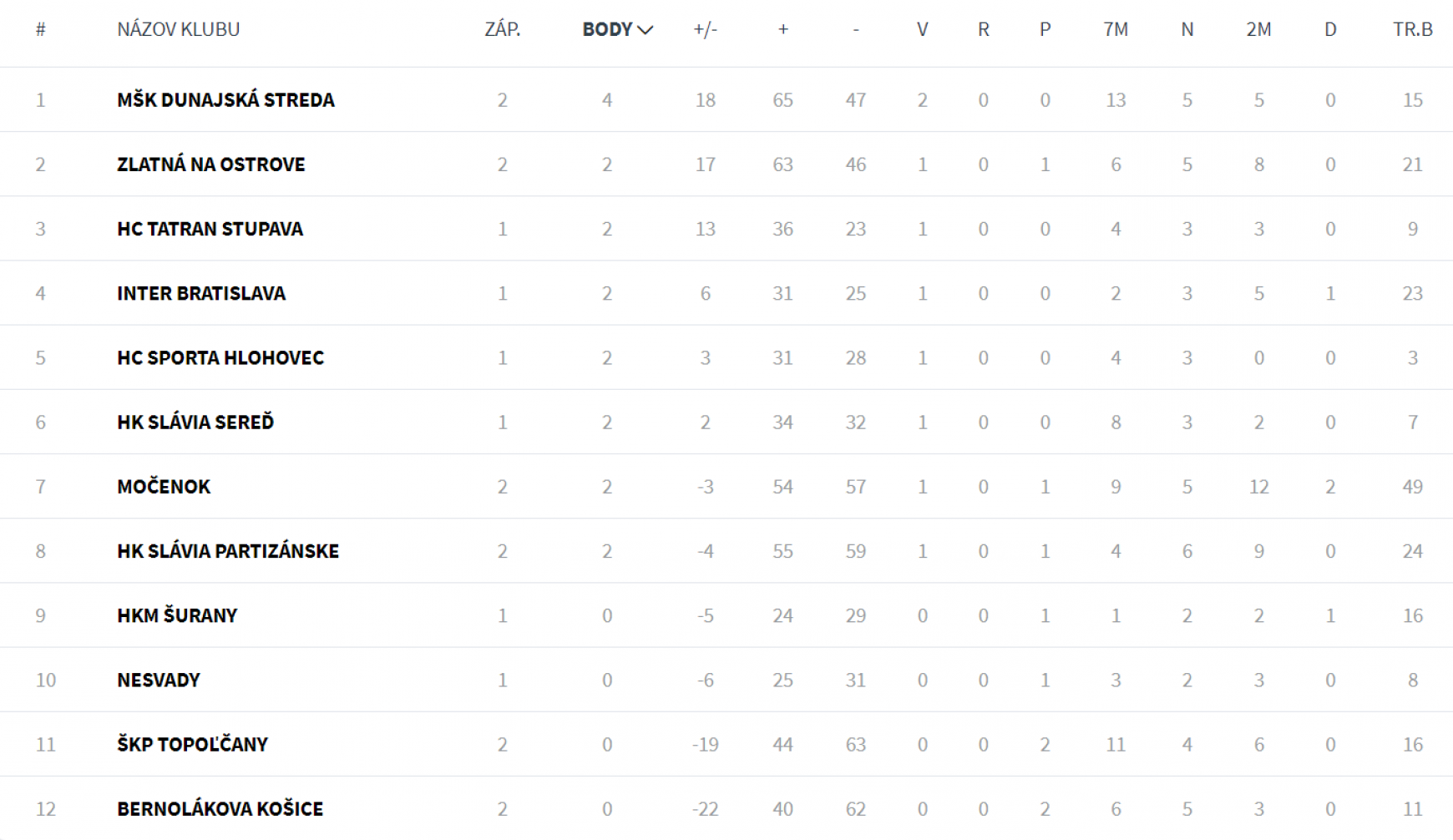The width and height of the screenshot is (1453, 840).
Task: Open MŠK Dunajská Streda club link
Action: pos(225,99)
